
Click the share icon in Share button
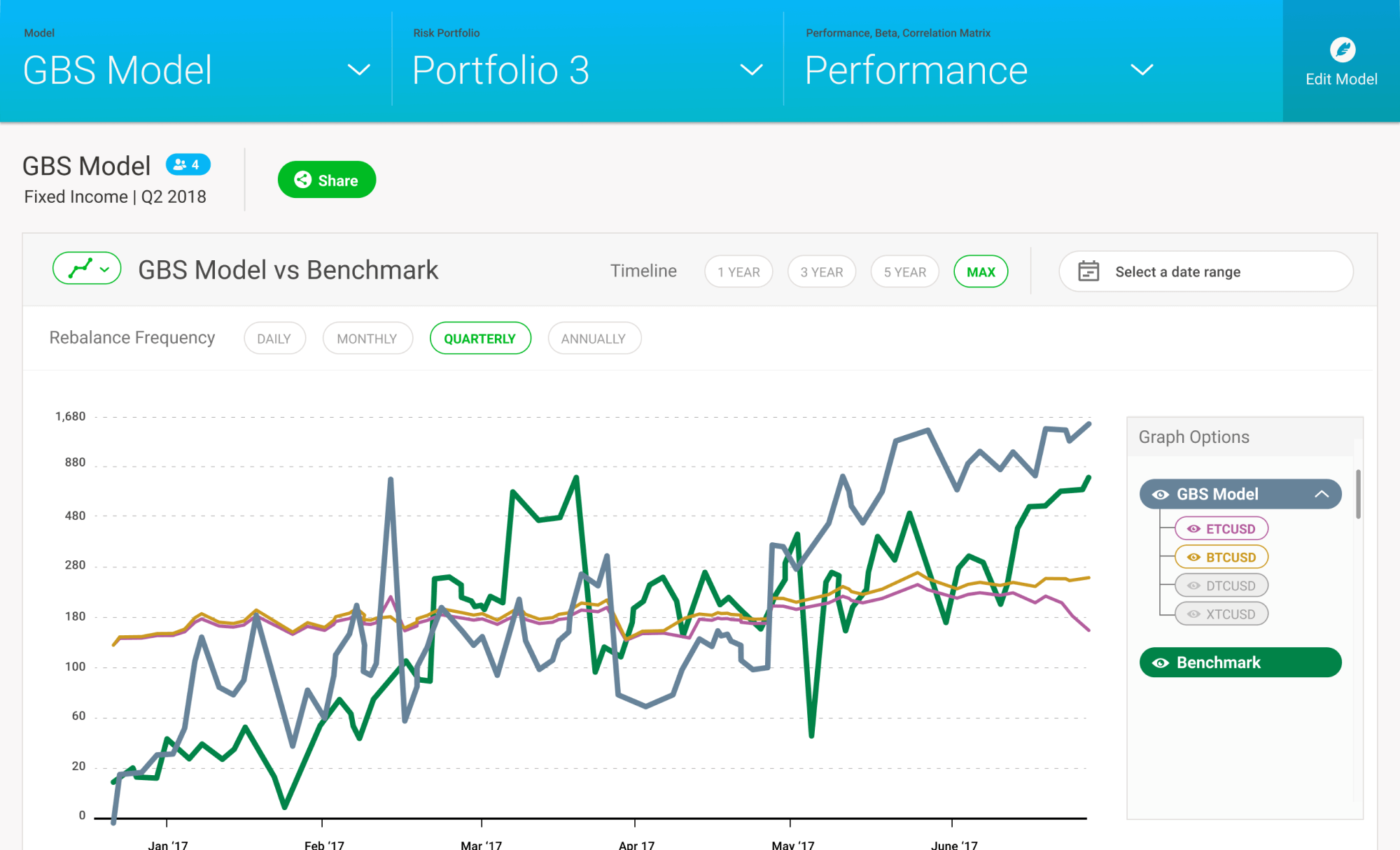point(302,180)
